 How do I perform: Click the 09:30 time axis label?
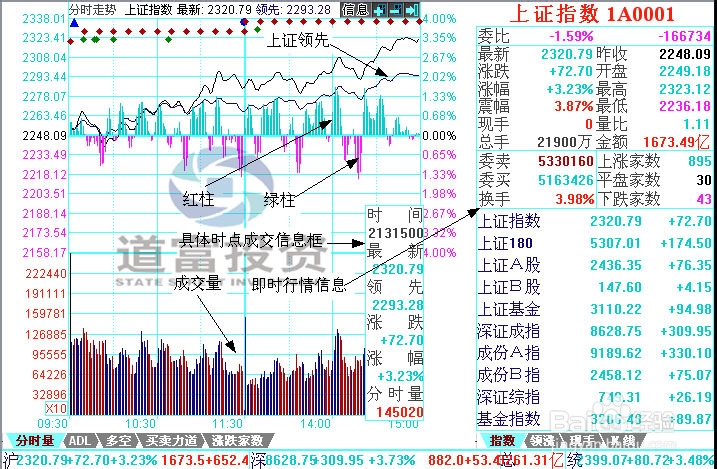click(53, 423)
